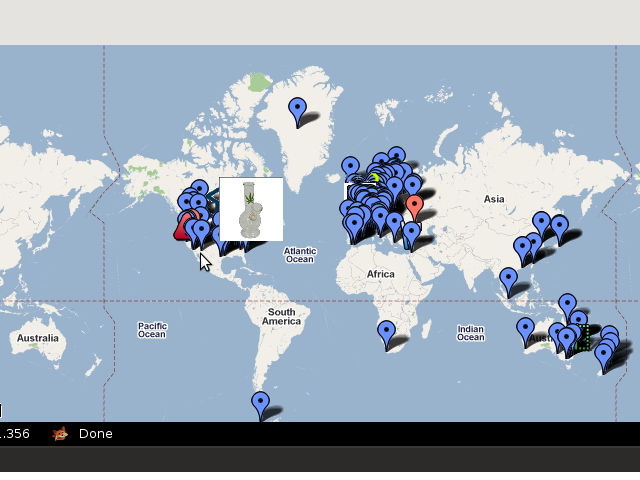Select the red marker east of Europe
The image size is (640, 480).
point(414,206)
